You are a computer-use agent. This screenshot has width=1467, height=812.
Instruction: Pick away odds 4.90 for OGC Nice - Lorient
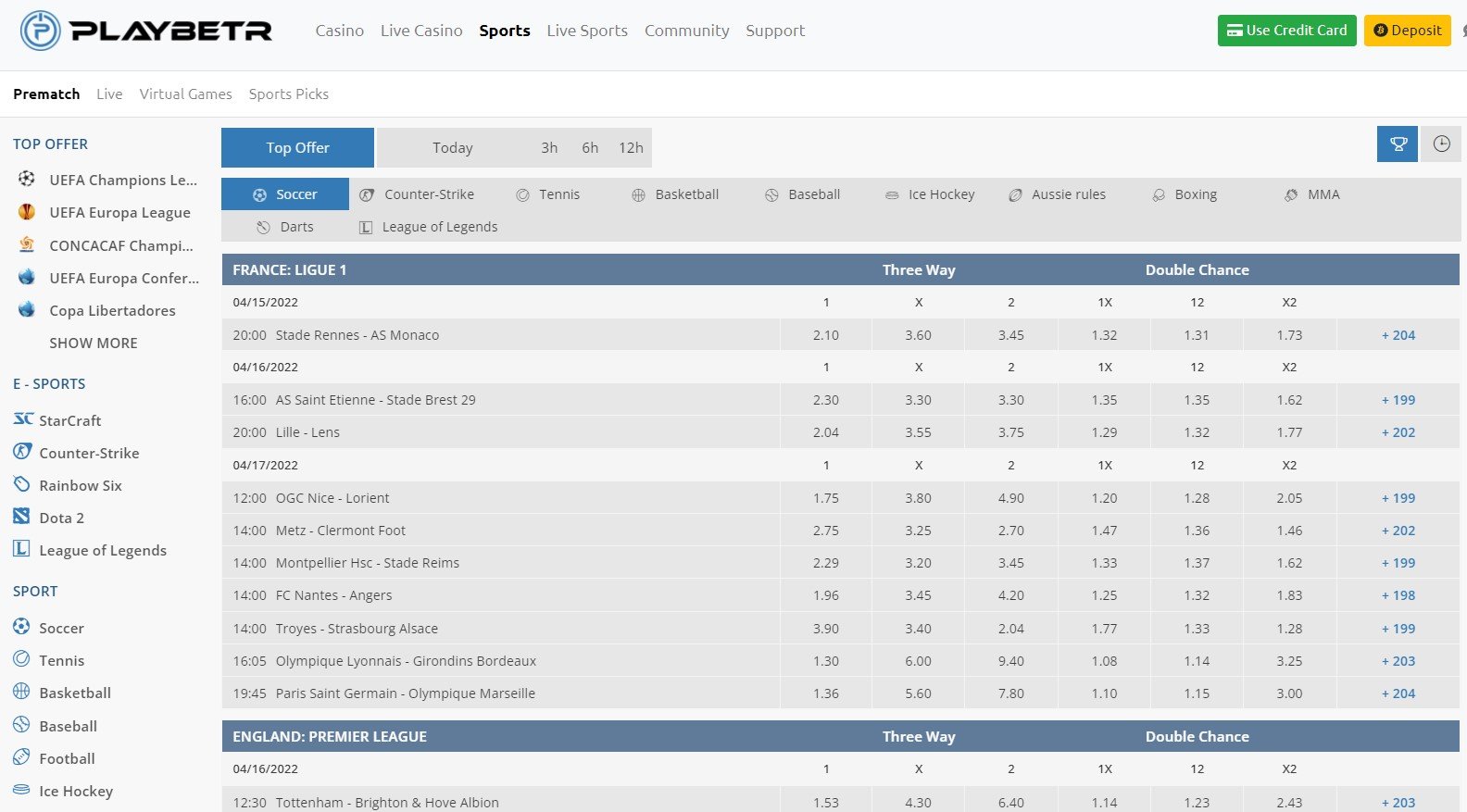(x=1011, y=498)
